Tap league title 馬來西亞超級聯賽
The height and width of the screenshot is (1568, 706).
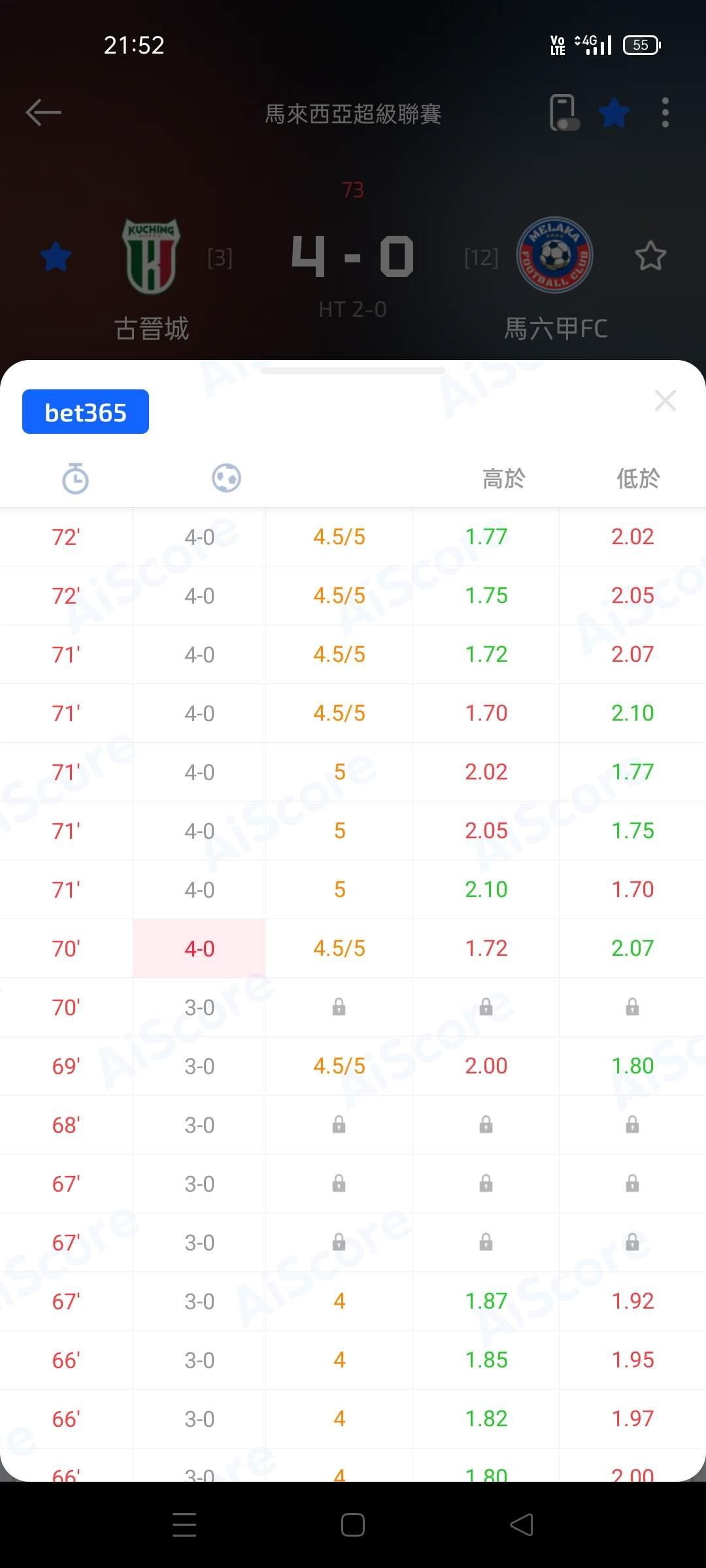pyautogui.click(x=353, y=114)
